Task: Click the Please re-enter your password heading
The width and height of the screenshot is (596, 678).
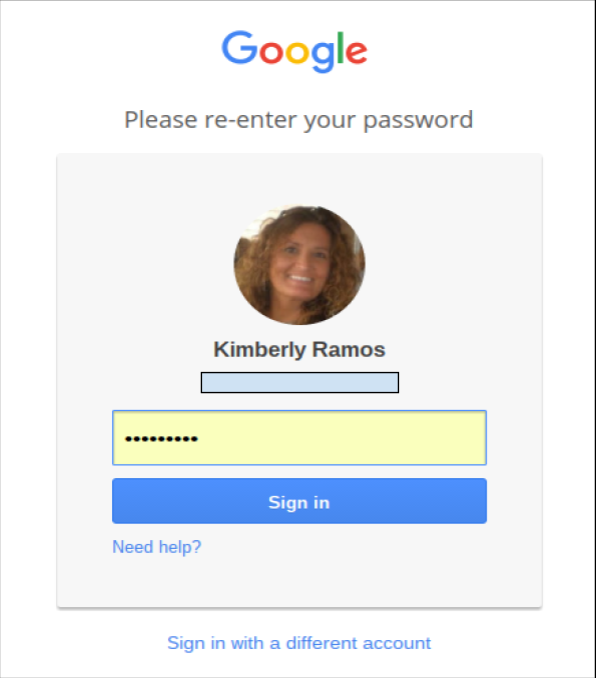Action: 299,120
